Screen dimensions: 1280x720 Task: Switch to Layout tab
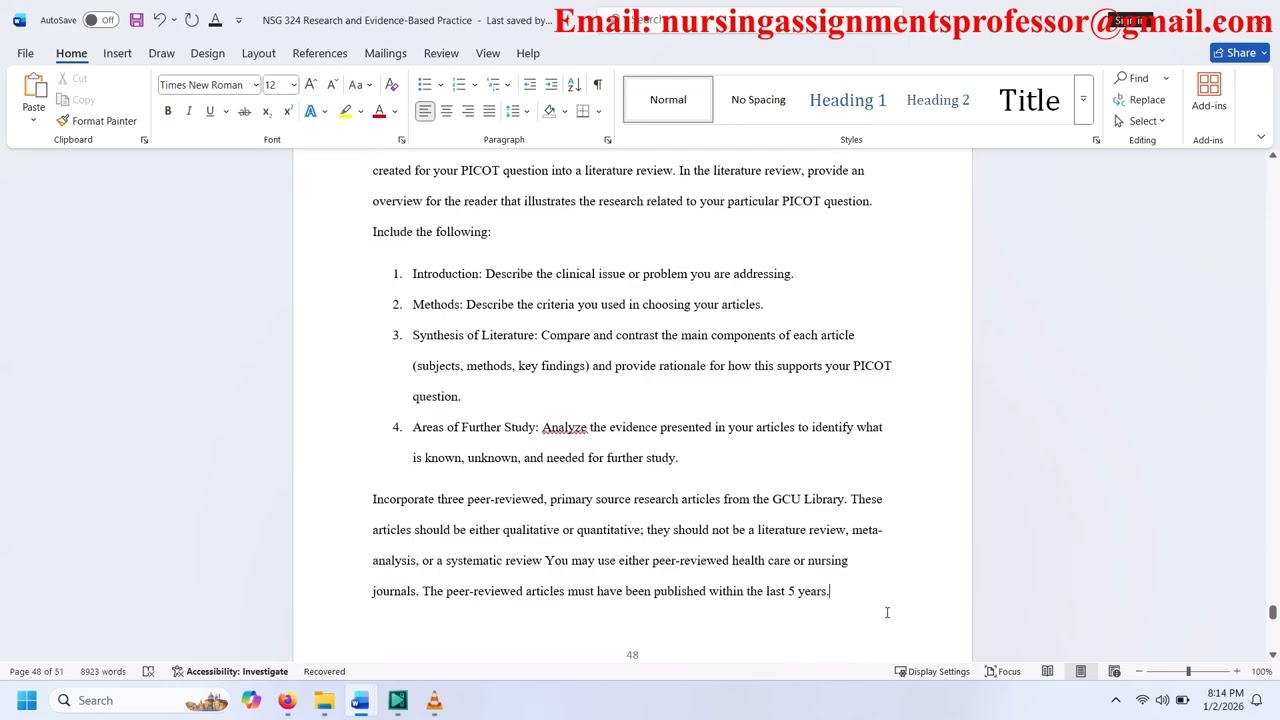click(x=258, y=53)
